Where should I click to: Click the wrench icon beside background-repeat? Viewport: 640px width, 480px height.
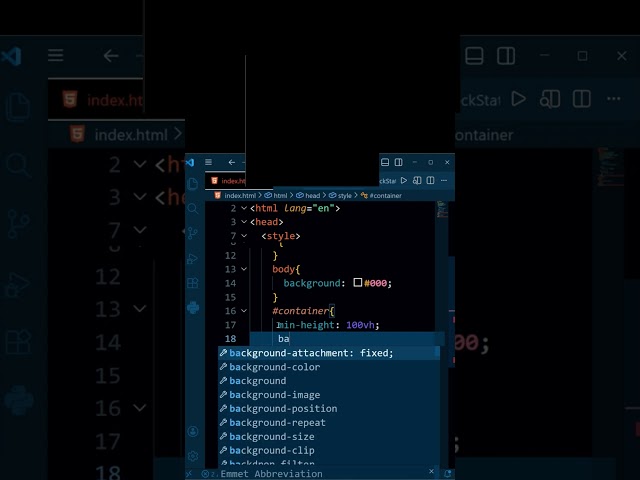(223, 422)
